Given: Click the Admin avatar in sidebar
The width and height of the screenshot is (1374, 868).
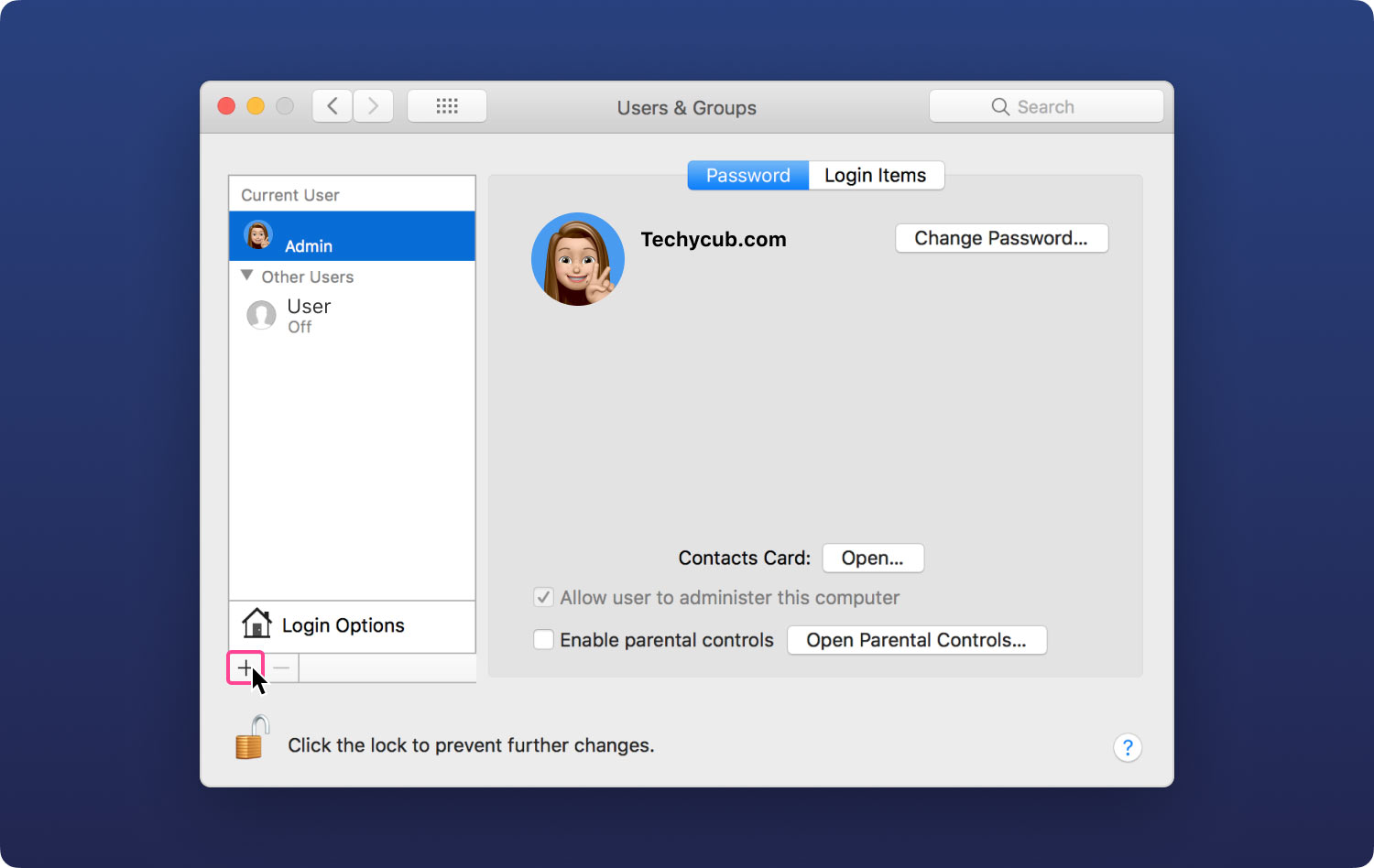Looking at the screenshot, I should (258, 235).
